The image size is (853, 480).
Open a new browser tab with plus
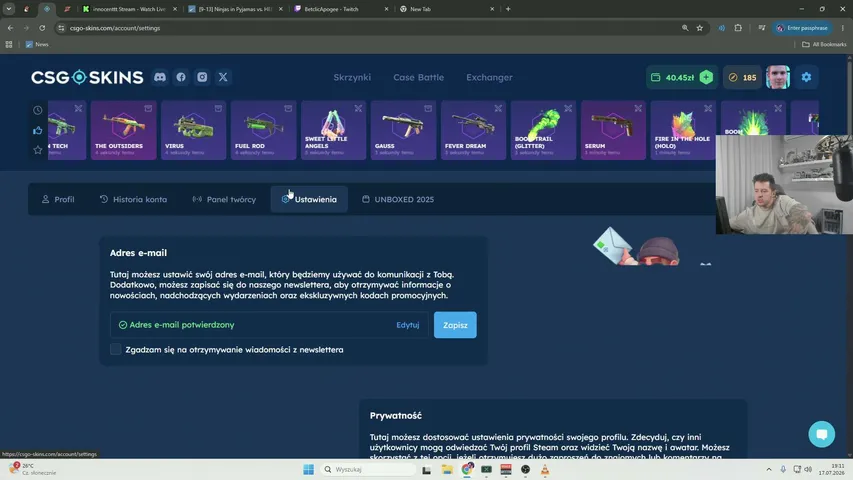pyautogui.click(x=508, y=9)
